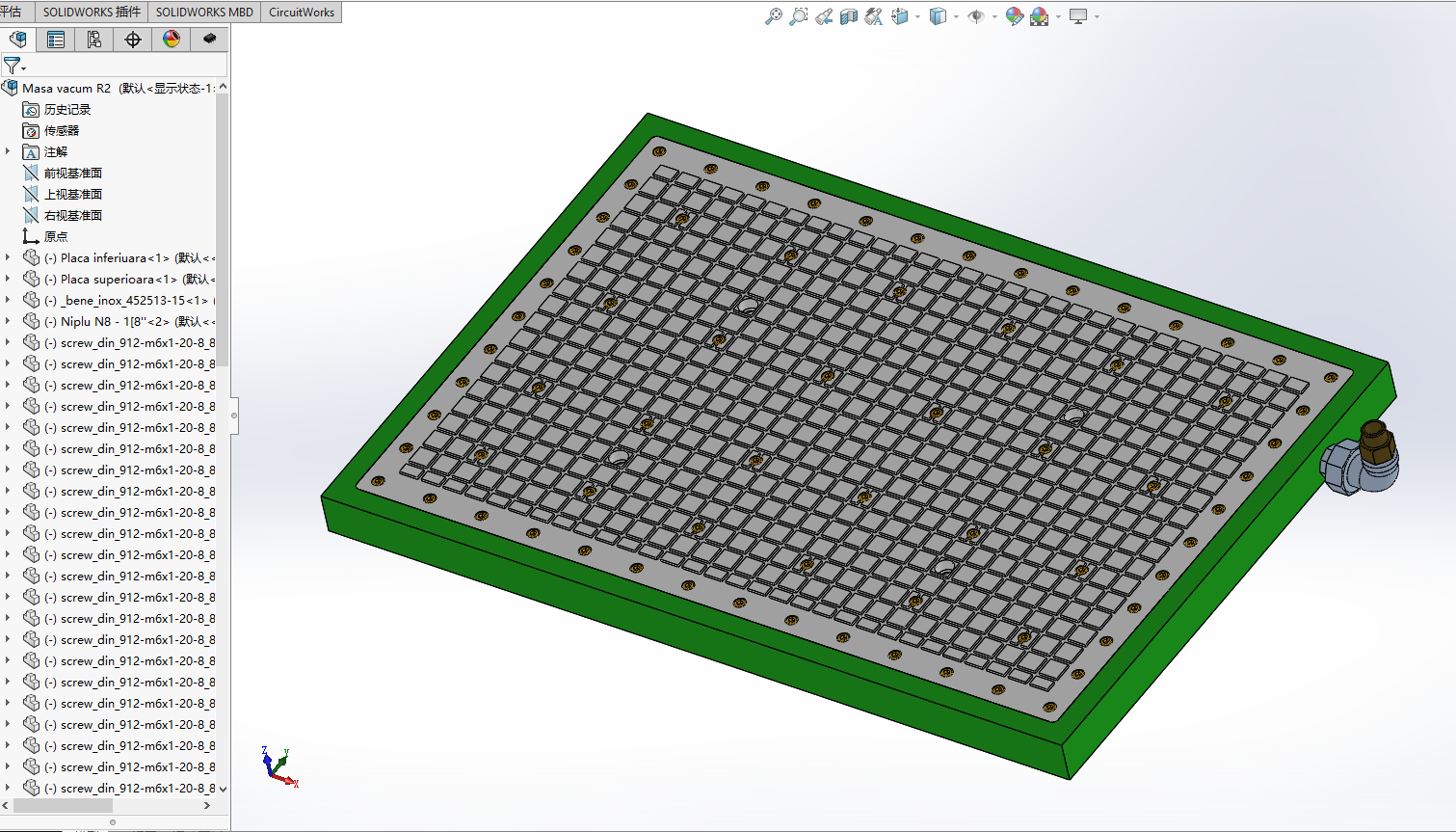This screenshot has height=832, width=1456.
Task: Switch to the DisplayManager color ball tab
Action: (x=172, y=39)
